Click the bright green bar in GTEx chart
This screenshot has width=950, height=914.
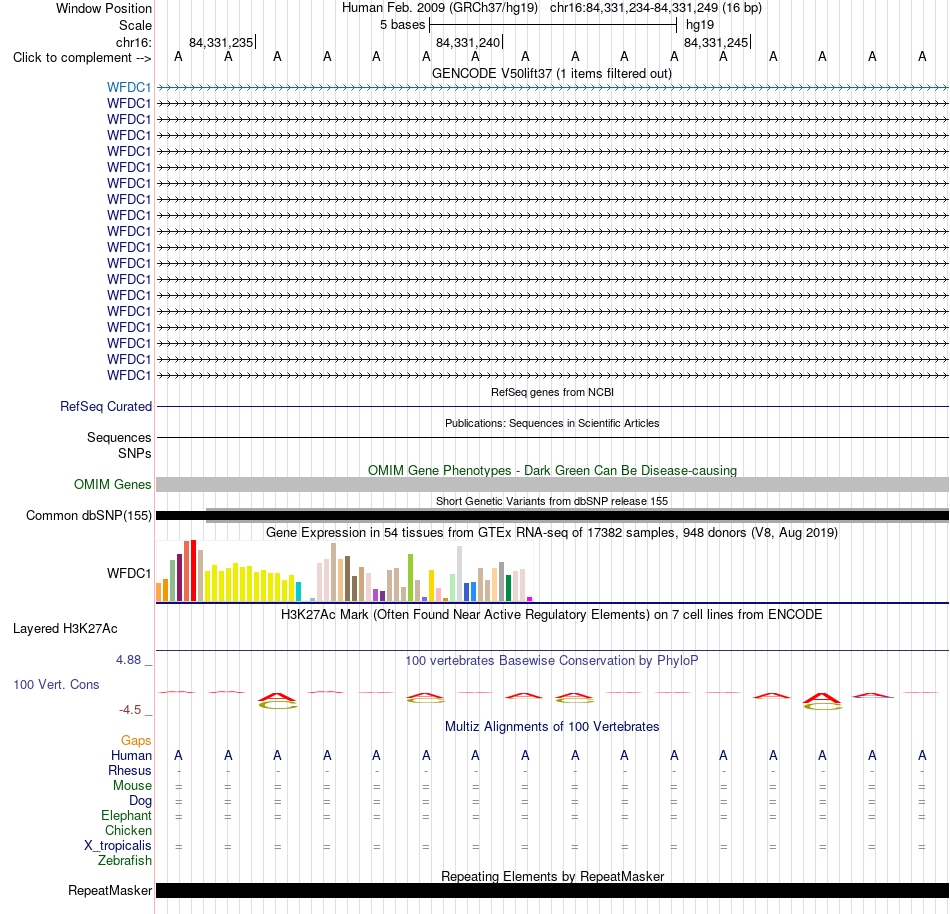pos(410,577)
